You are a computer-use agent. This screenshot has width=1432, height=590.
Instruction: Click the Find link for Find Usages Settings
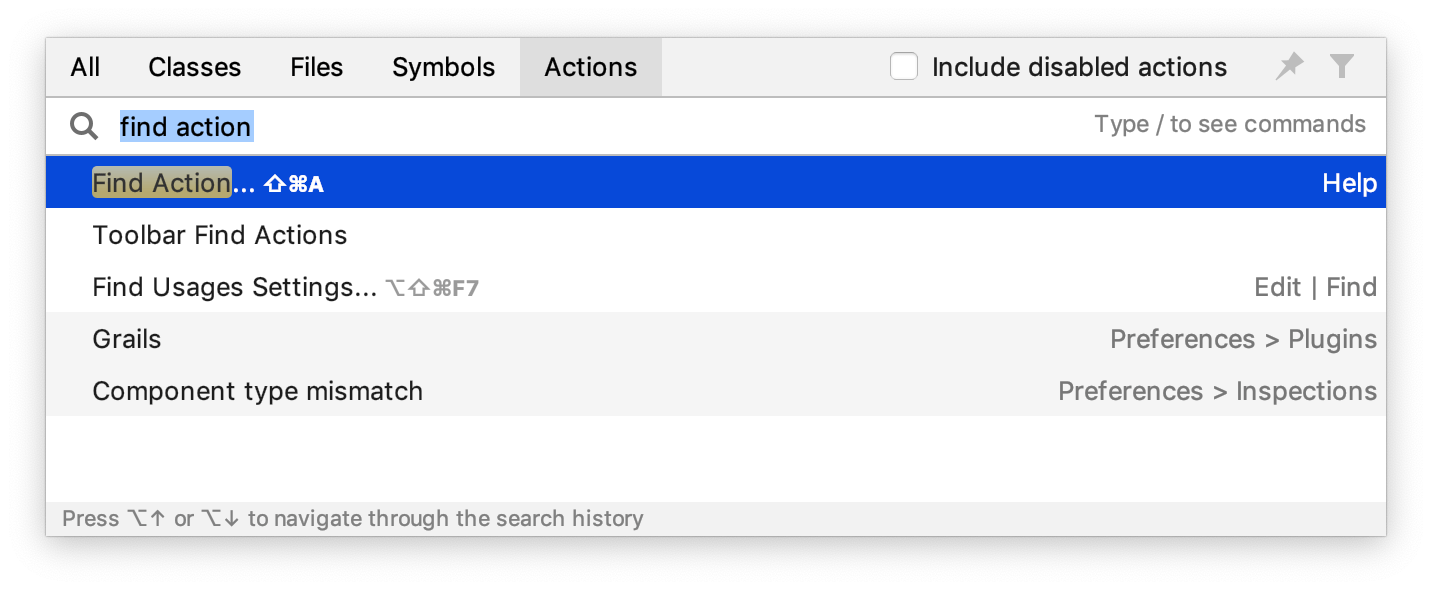pyautogui.click(x=1351, y=287)
